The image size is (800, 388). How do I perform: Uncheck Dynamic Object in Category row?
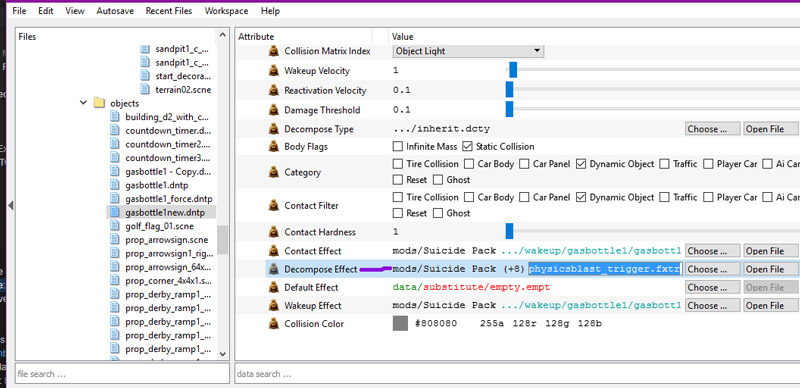click(x=581, y=164)
